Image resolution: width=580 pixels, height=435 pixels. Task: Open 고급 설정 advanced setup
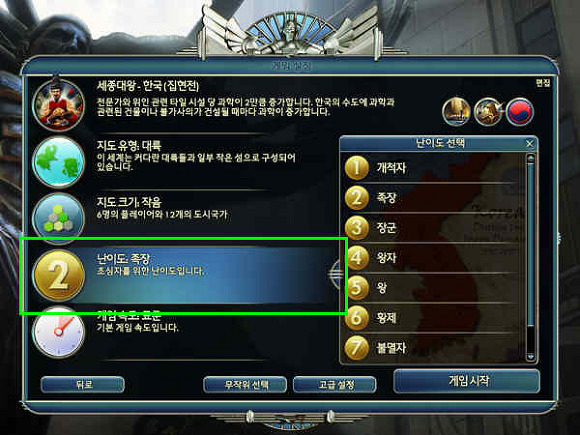pyautogui.click(x=335, y=385)
